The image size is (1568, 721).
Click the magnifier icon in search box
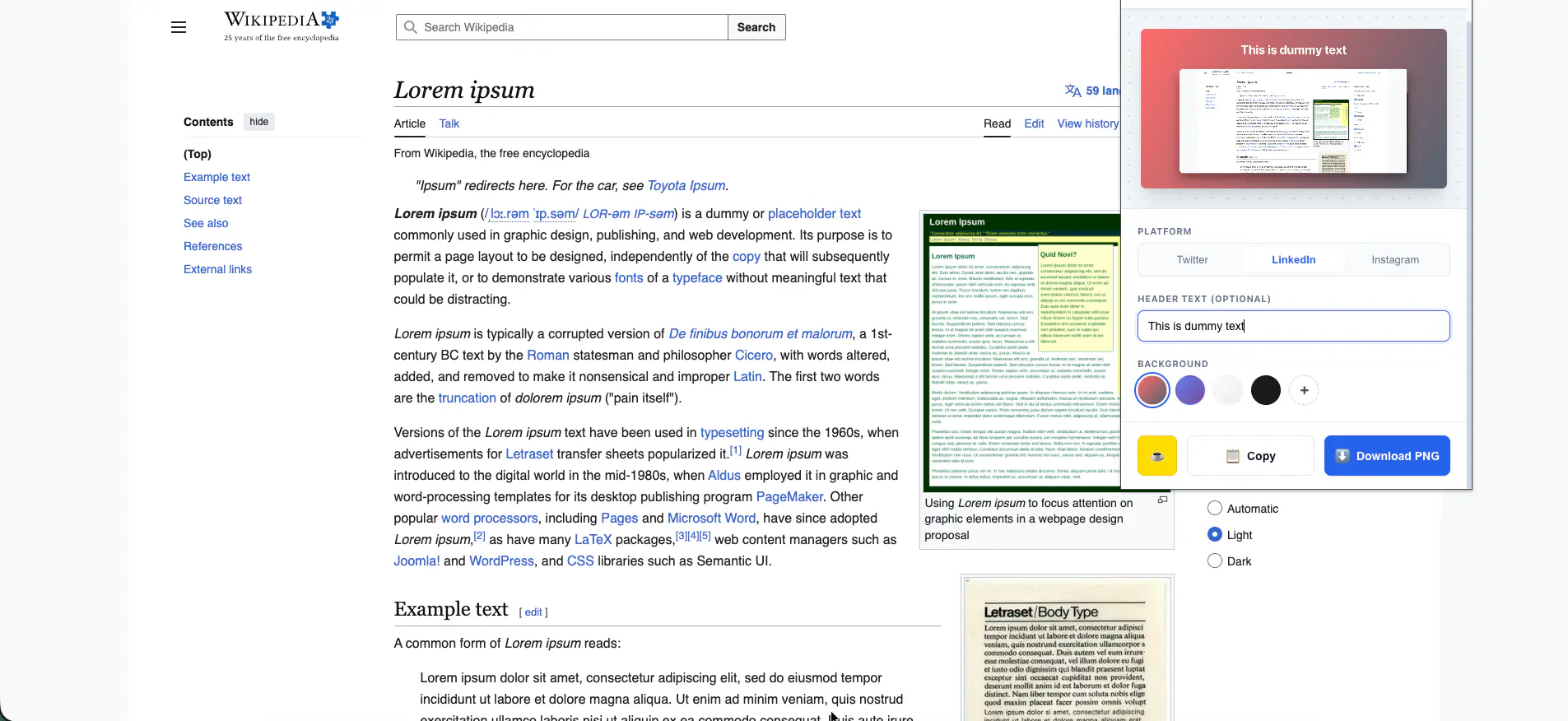click(x=411, y=27)
